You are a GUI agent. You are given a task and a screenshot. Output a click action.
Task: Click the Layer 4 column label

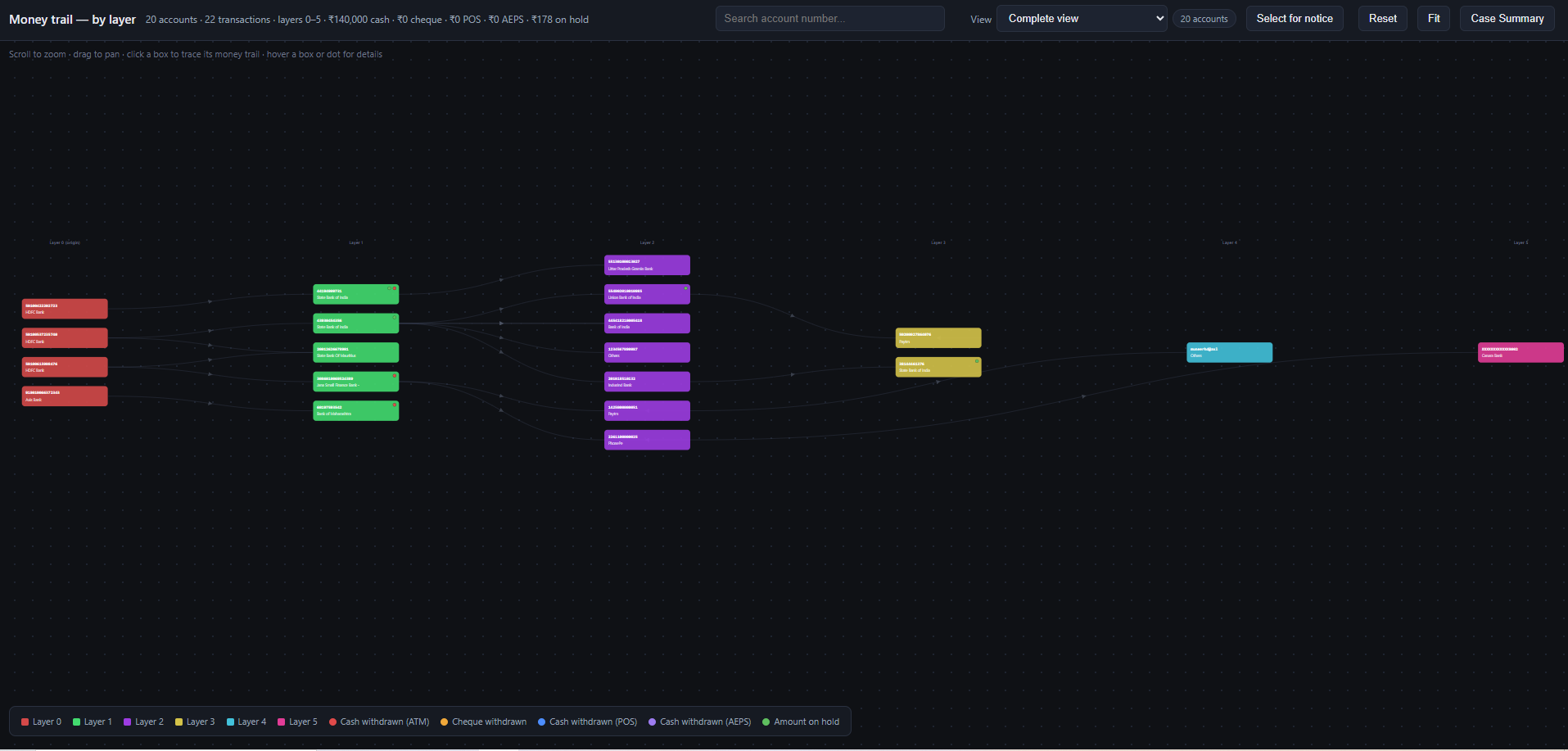pos(1230,242)
